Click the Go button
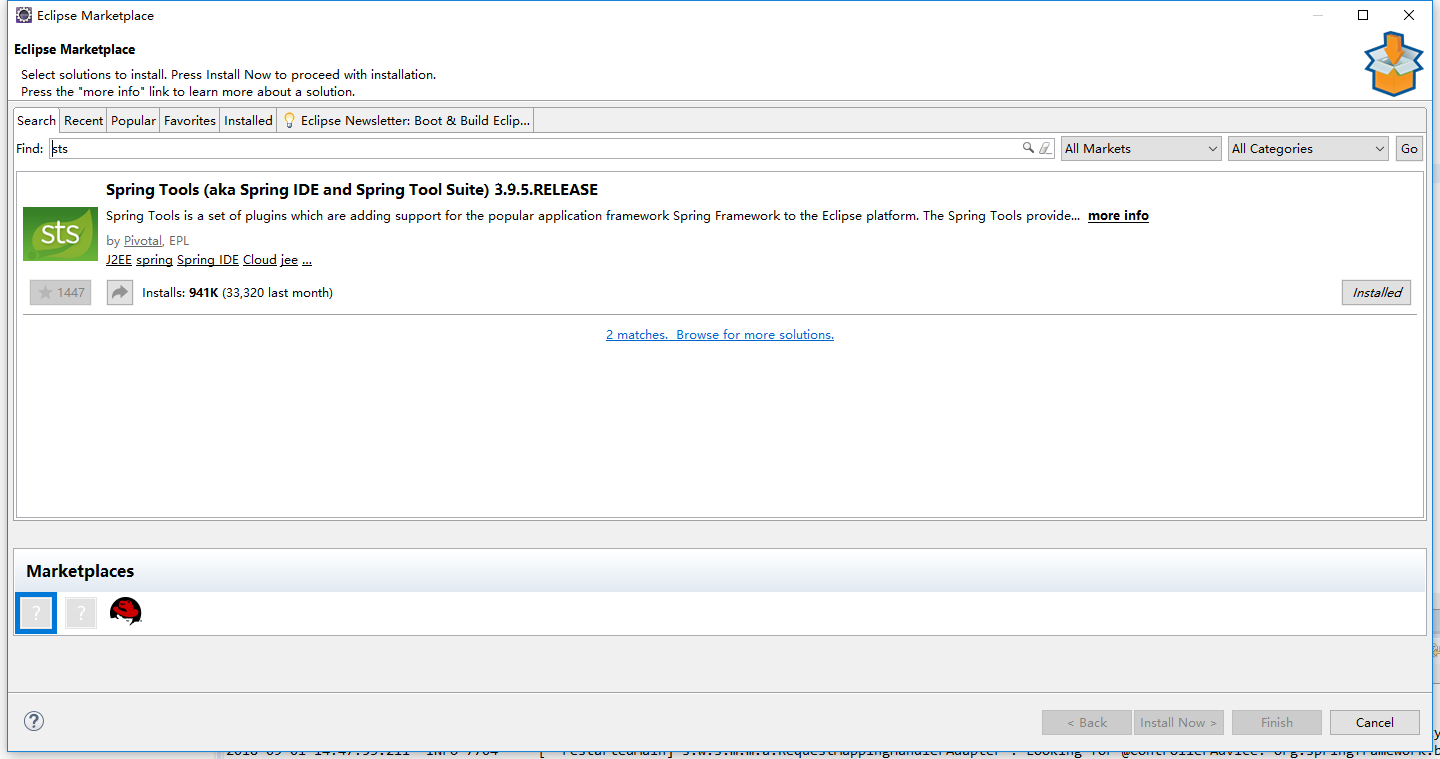Screen dimensions: 1440x759 pyautogui.click(x=1409, y=148)
